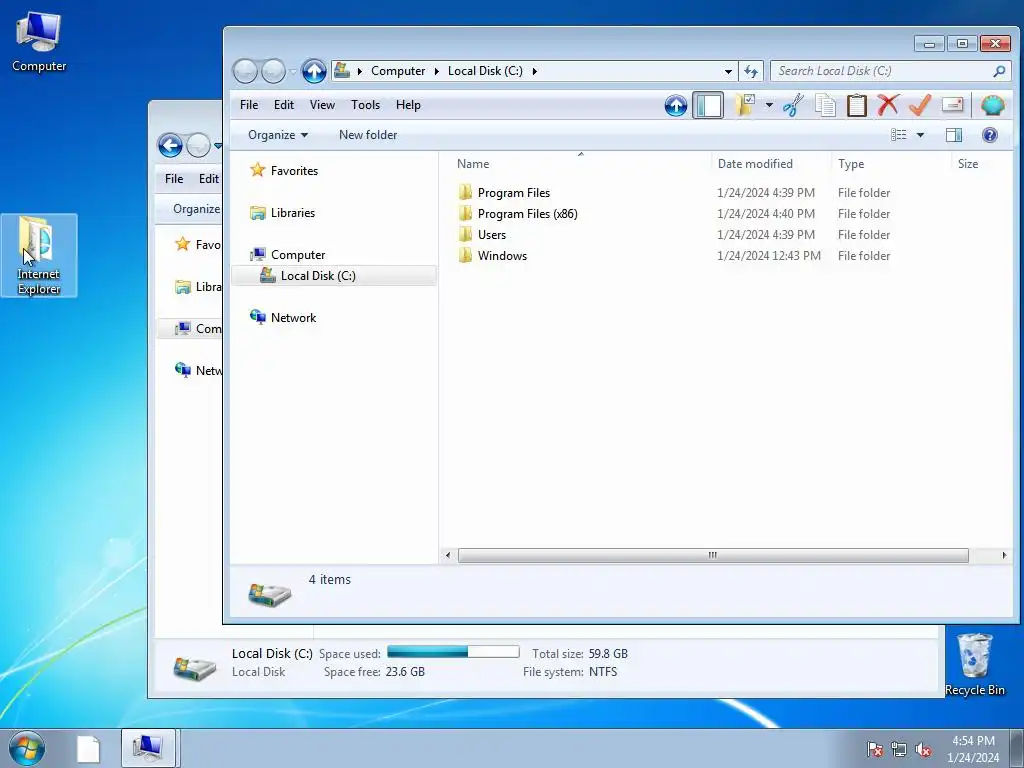Click the red X Delete icon
Screen dimensions: 1024x768
[888, 105]
